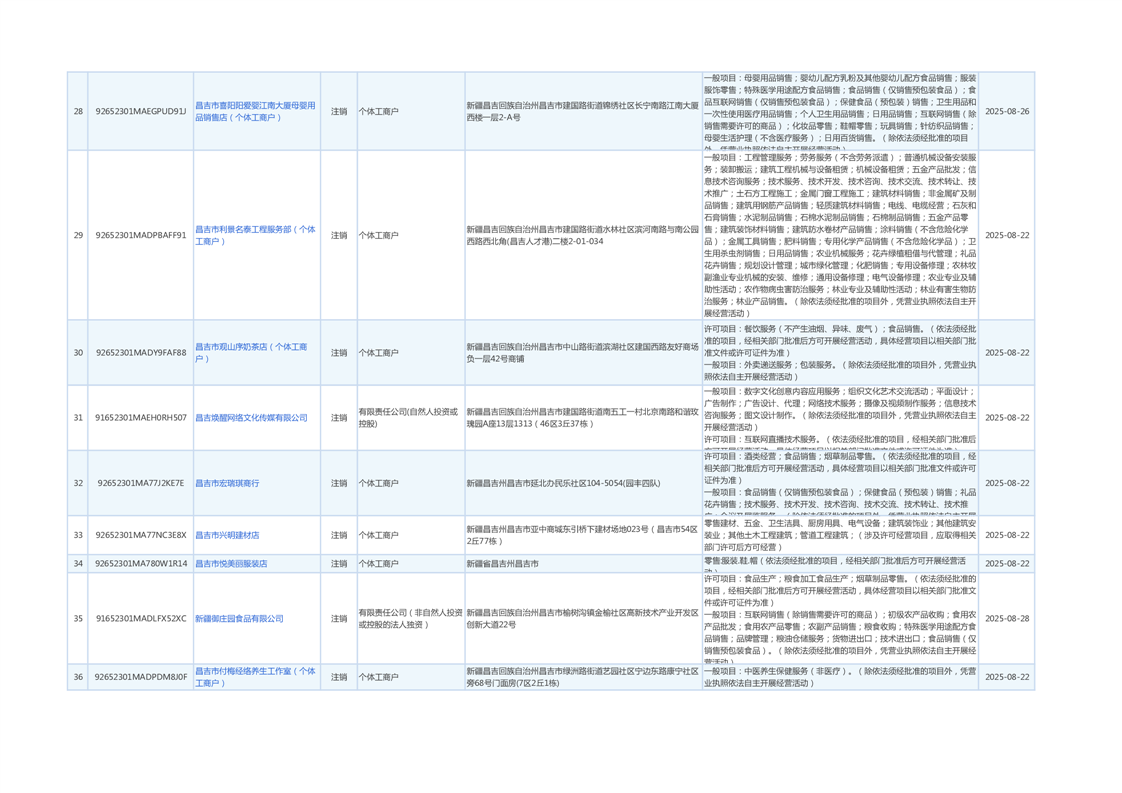
Task: Click the scope starting 零售建材、五金、卫生洁具
Action: click(840, 535)
